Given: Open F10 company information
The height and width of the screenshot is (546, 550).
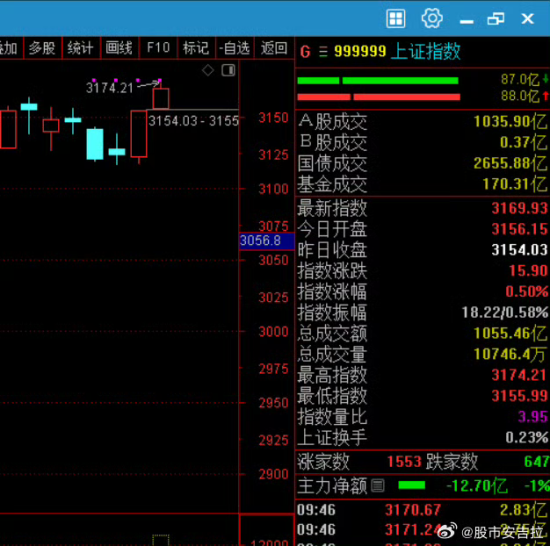Looking at the screenshot, I should point(158,48).
